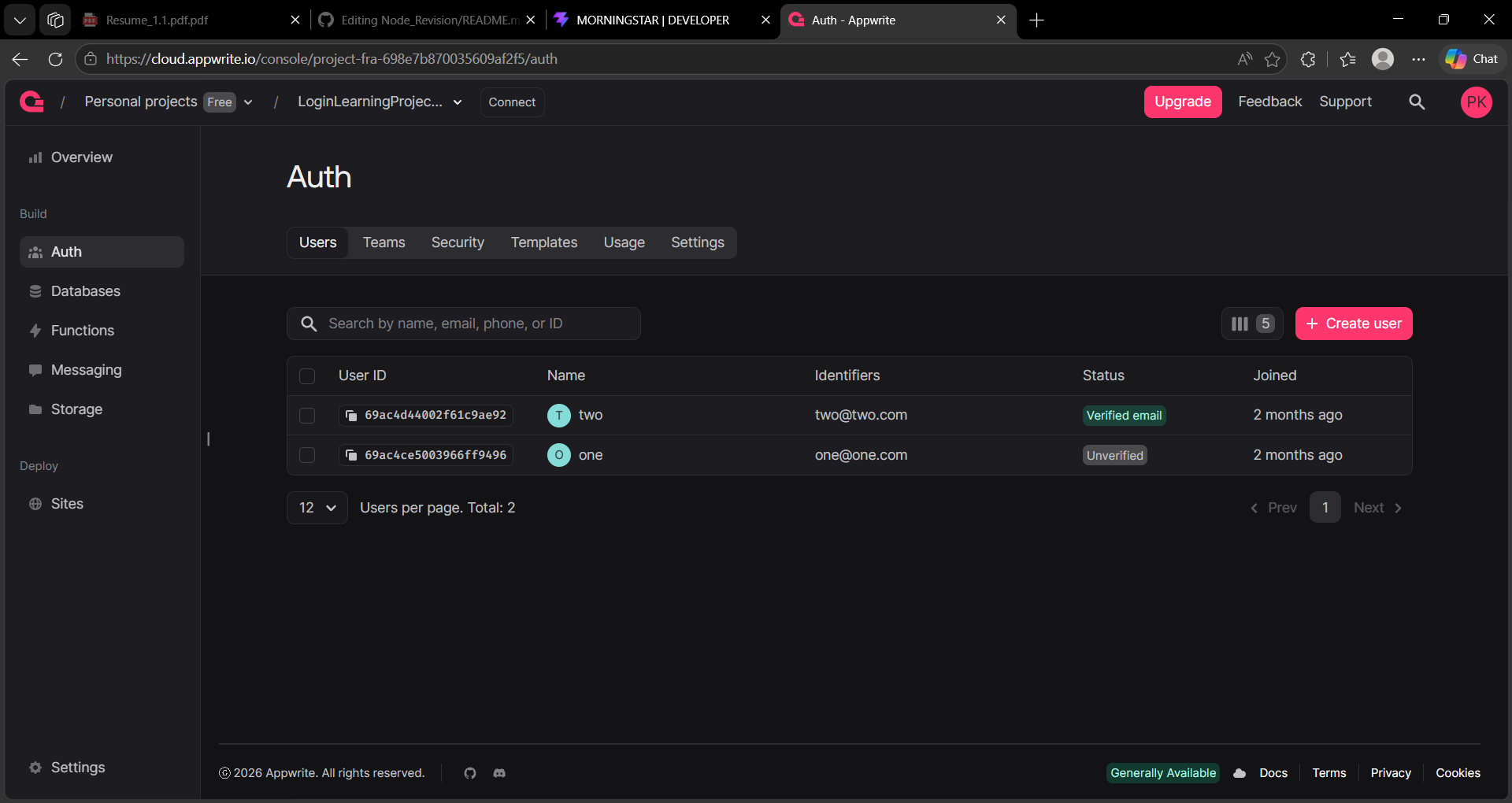Open the console search magnifier icon
Viewport: 1512px width, 803px height.
[x=1417, y=102]
